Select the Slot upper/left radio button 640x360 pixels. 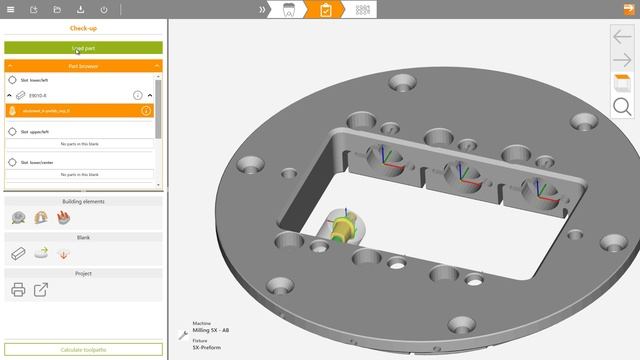pyautogui.click(x=12, y=131)
